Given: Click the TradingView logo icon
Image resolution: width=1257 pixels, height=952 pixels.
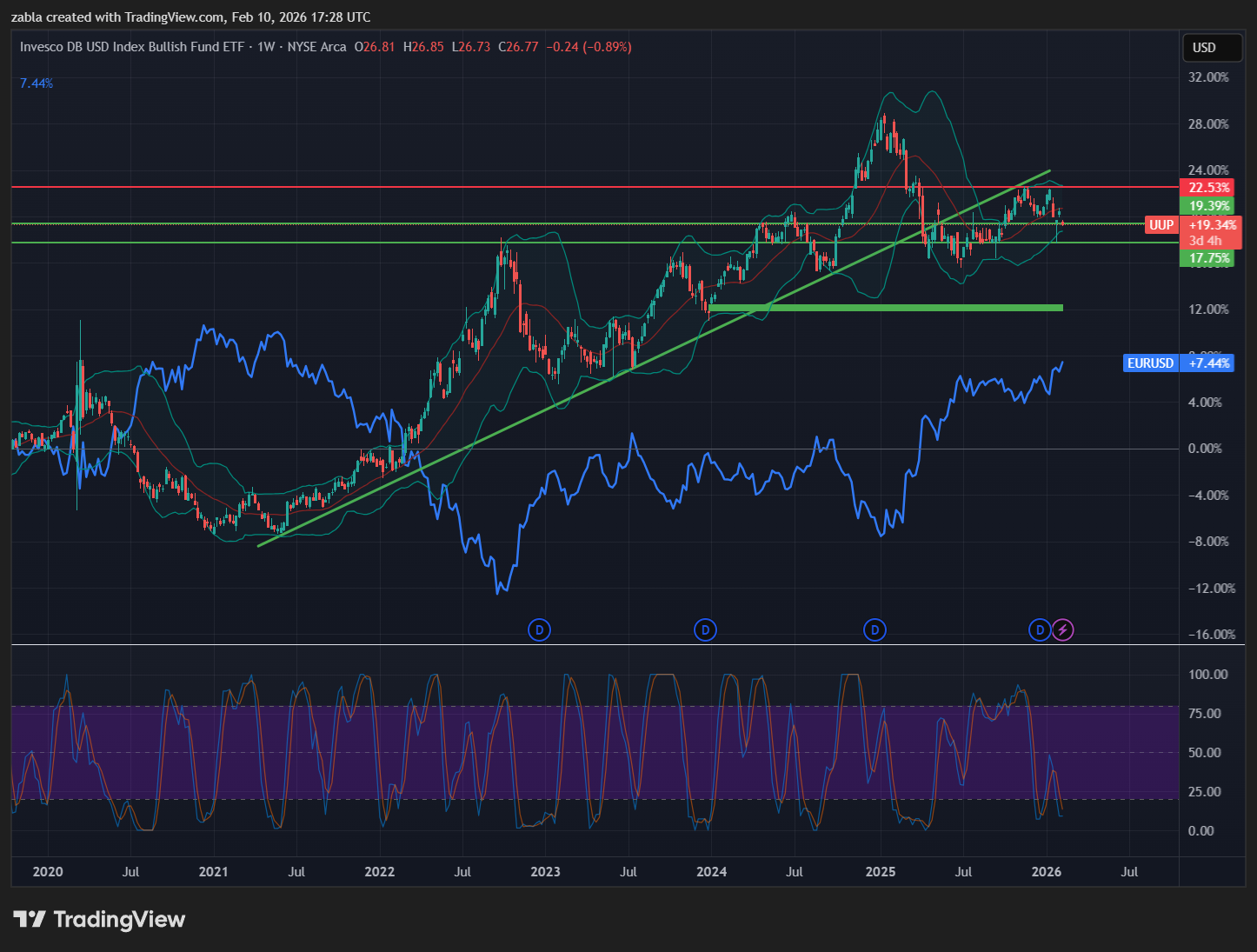Looking at the screenshot, I should point(30,919).
